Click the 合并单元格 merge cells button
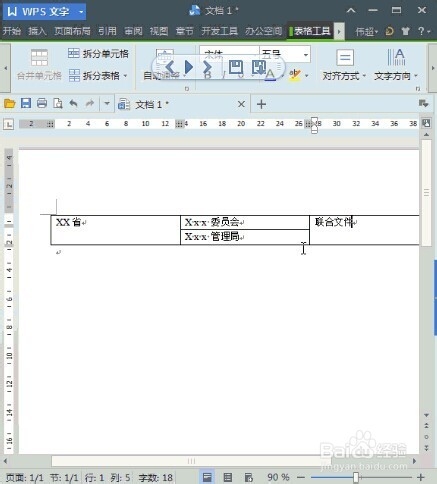Image resolution: width=437 pixels, height=484 pixels. (x=39, y=65)
